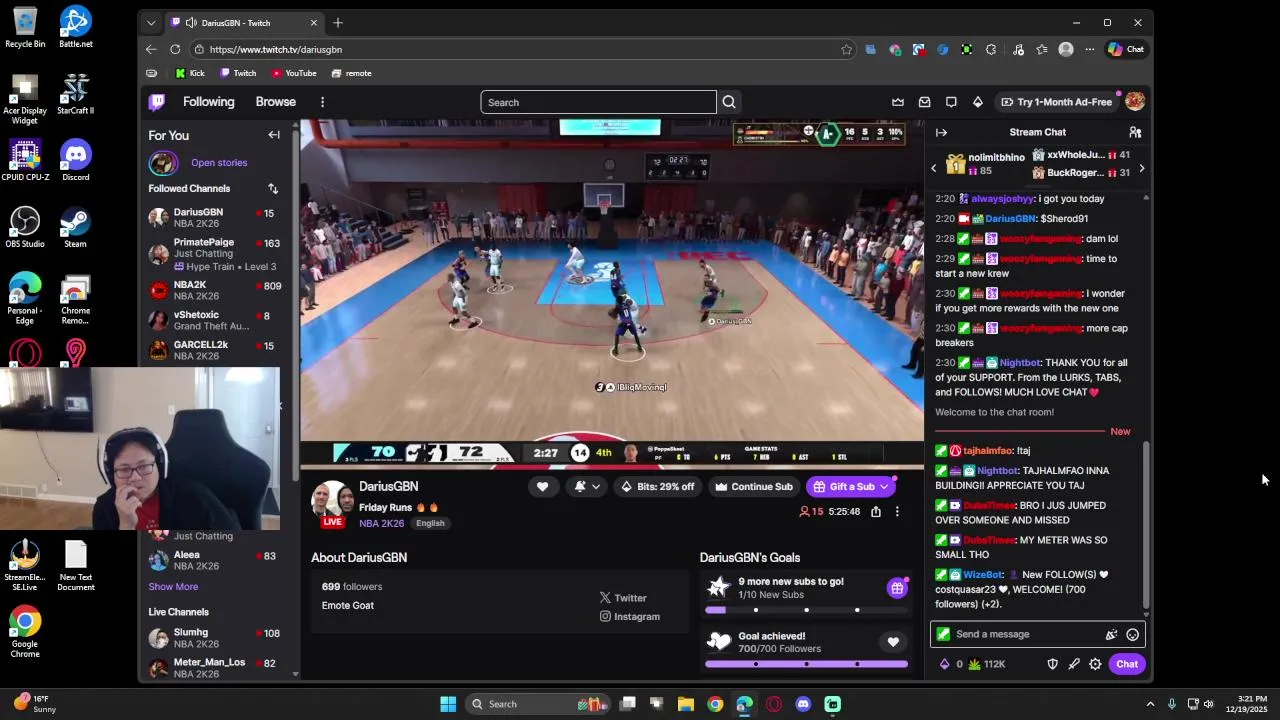Open Slumhg live channel
Image resolution: width=1280 pixels, height=720 pixels.
pos(214,638)
